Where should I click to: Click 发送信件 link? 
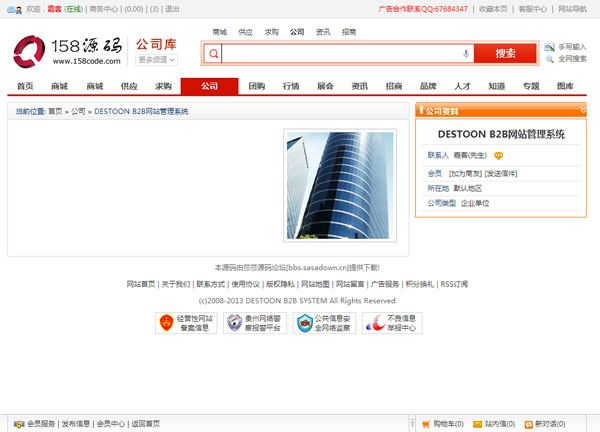[501, 174]
